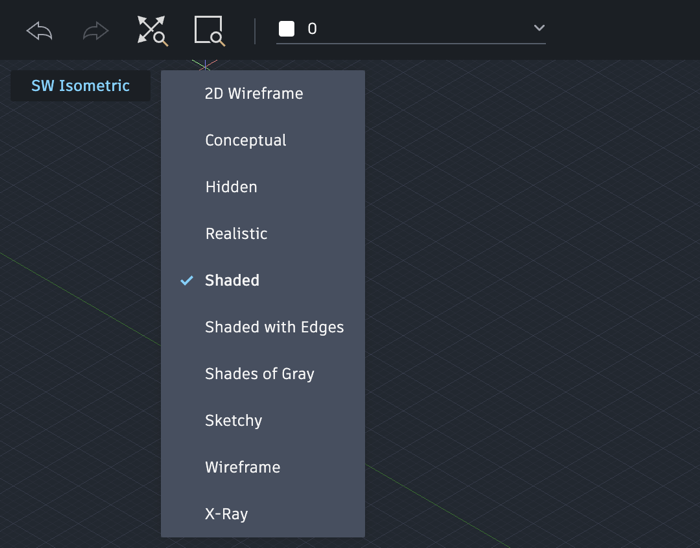Choose Shaded with Edges style

(x=274, y=327)
